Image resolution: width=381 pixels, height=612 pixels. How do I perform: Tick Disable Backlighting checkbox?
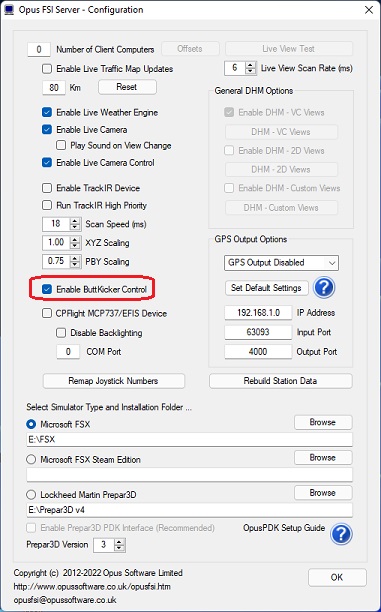click(x=61, y=333)
